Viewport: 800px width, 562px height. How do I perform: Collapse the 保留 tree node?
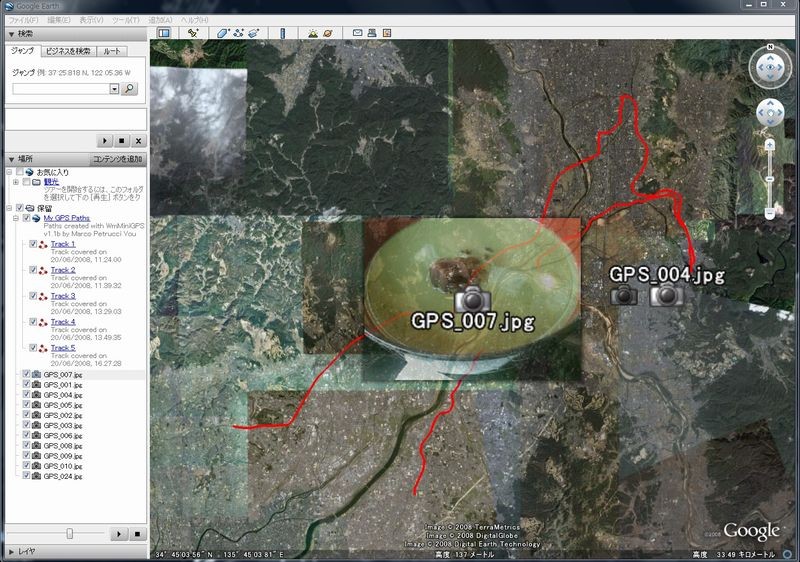(9, 209)
